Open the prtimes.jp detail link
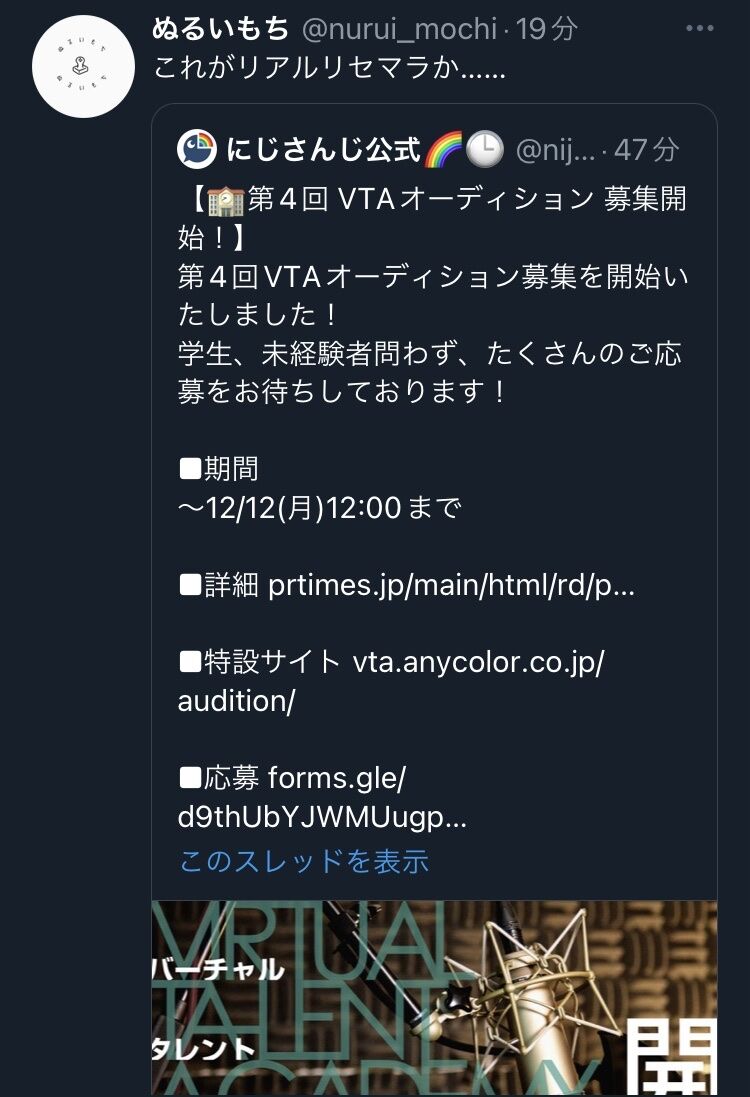 (x=451, y=585)
